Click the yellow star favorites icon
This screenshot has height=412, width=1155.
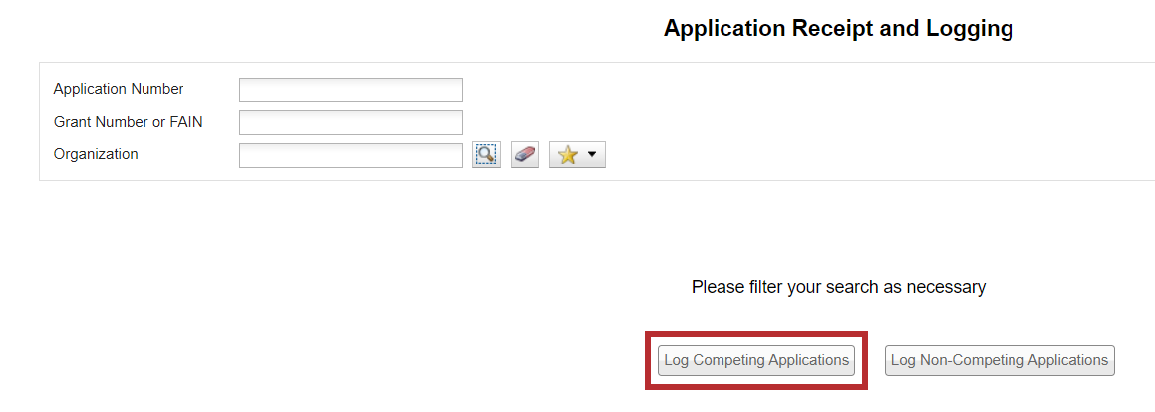[x=567, y=155]
